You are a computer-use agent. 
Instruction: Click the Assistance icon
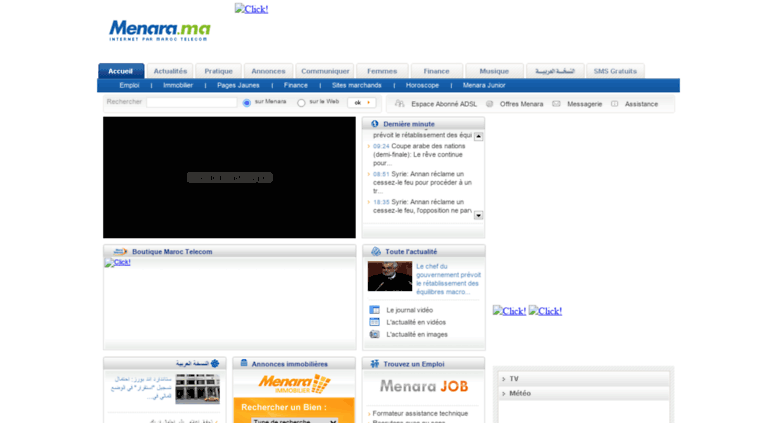614,104
